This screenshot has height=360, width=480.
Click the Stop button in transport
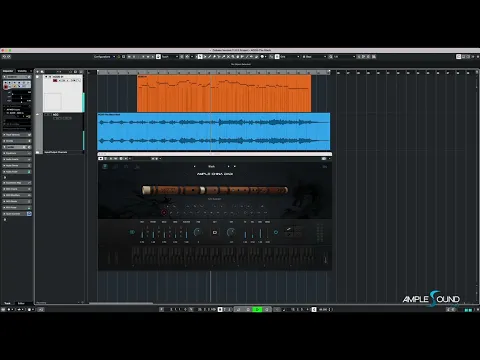248,309
